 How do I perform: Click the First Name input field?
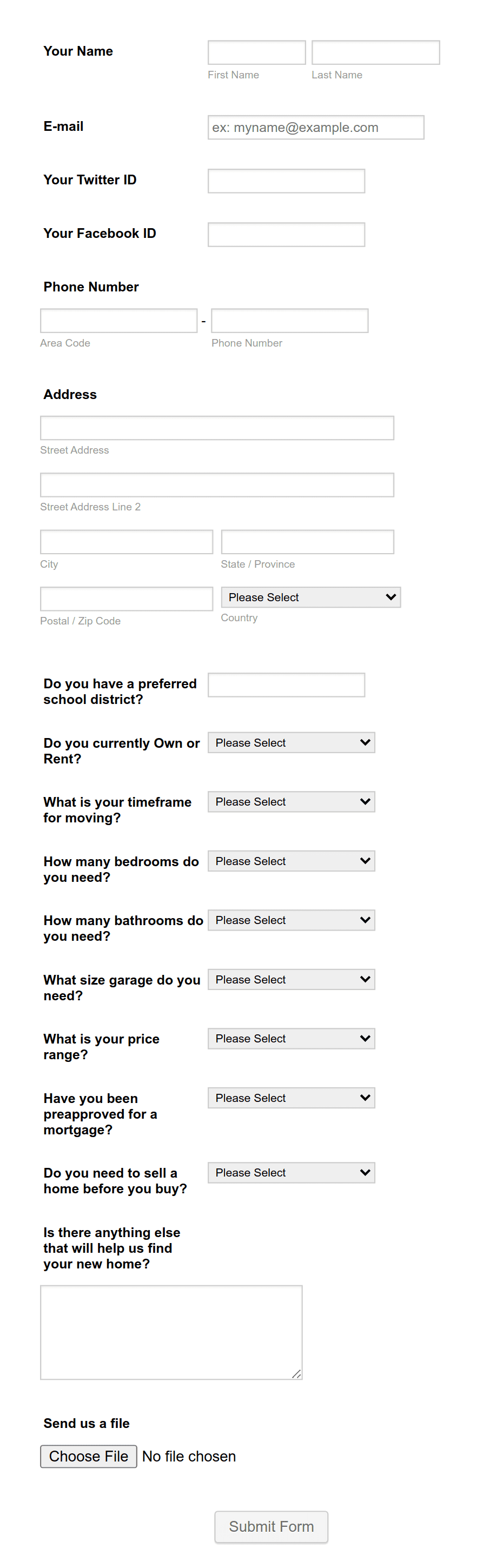pyautogui.click(x=256, y=52)
